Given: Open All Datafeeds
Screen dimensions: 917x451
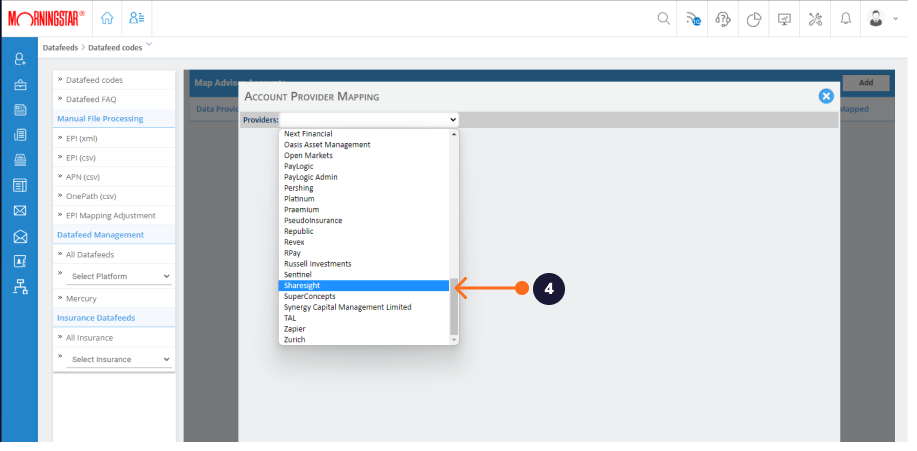Looking at the screenshot, I should point(90,254).
